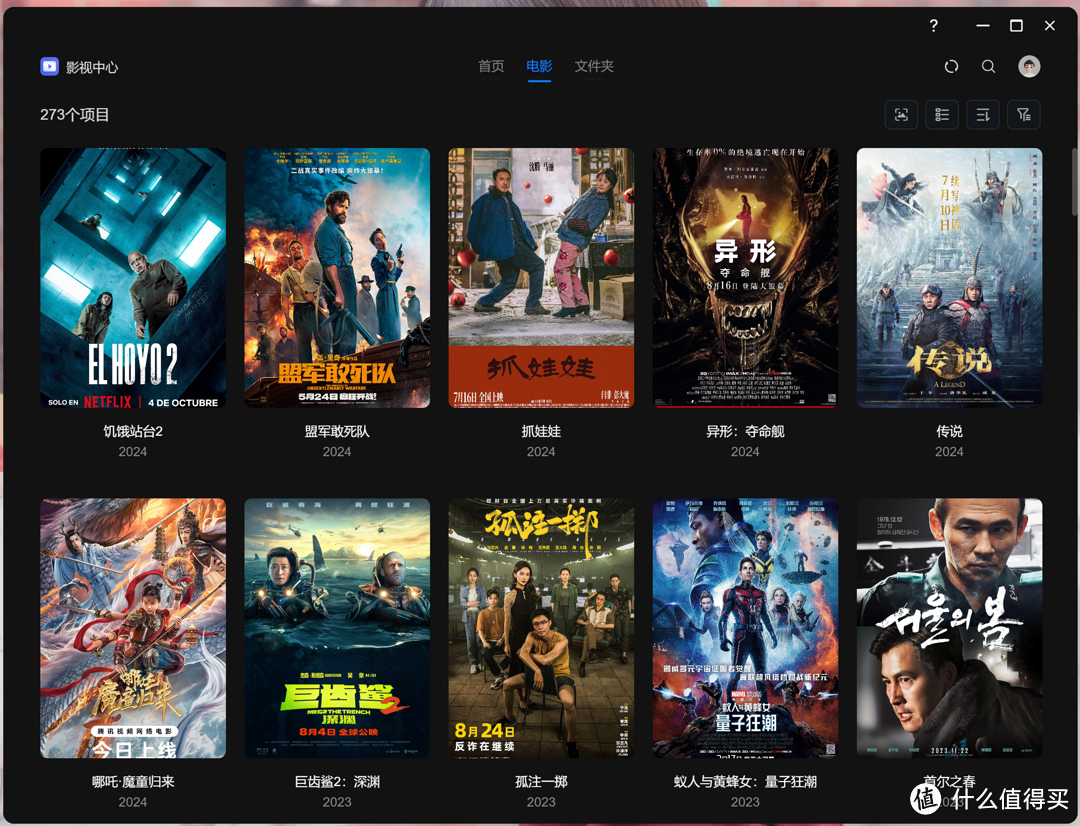1080x826 pixels.
Task: Click the title text 异形：夺命舰
Action: (745, 431)
